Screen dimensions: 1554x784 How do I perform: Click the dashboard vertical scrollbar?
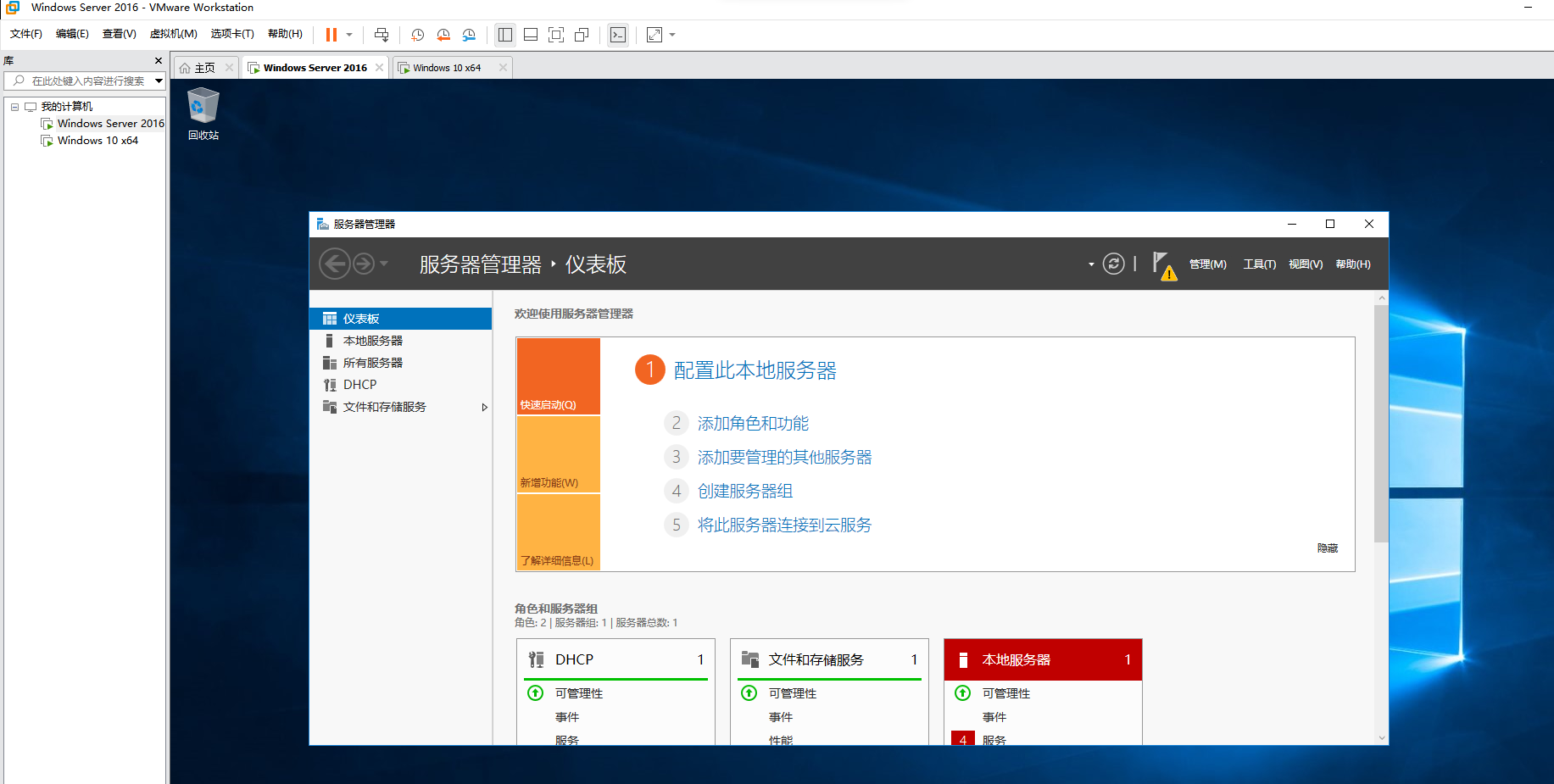[1381, 424]
